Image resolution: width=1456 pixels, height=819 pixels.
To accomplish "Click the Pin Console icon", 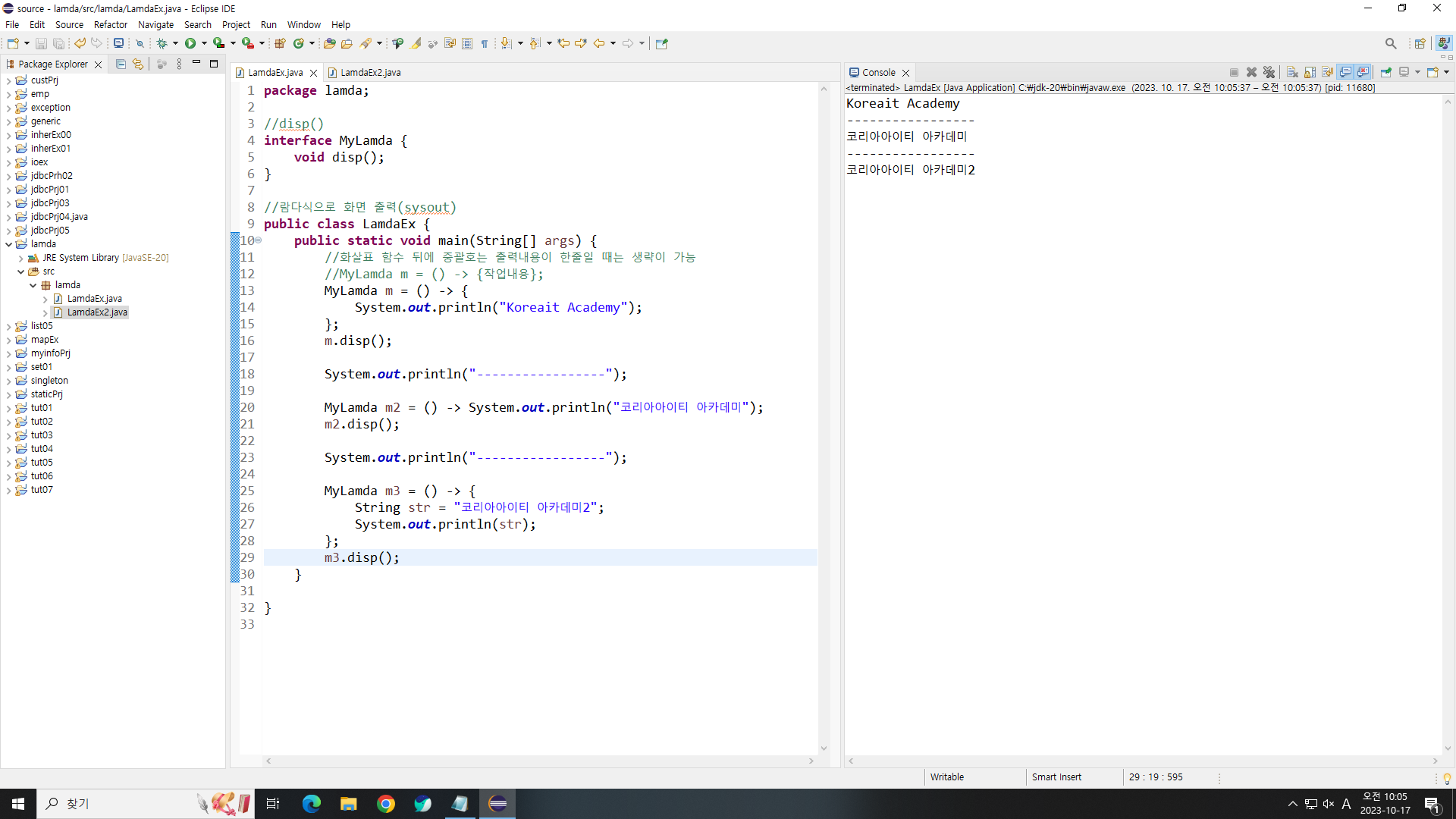I will pos(1385,72).
